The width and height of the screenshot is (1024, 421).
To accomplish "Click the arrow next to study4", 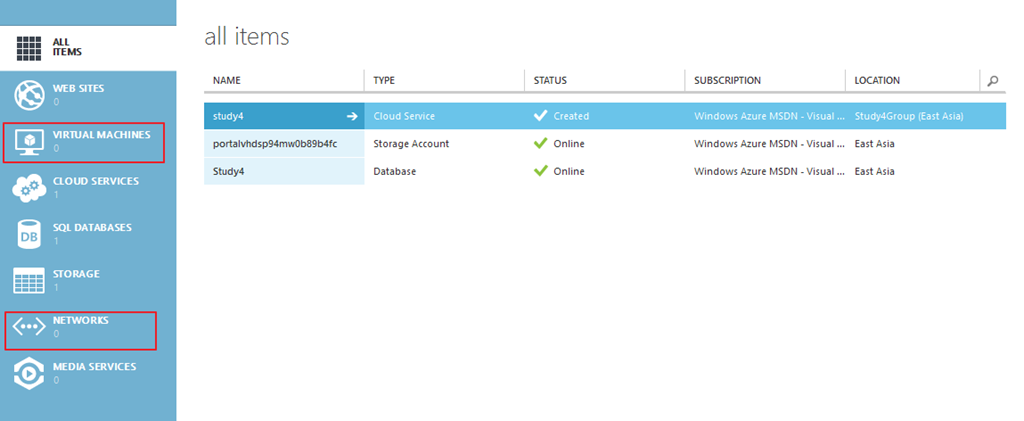I will pos(352,116).
